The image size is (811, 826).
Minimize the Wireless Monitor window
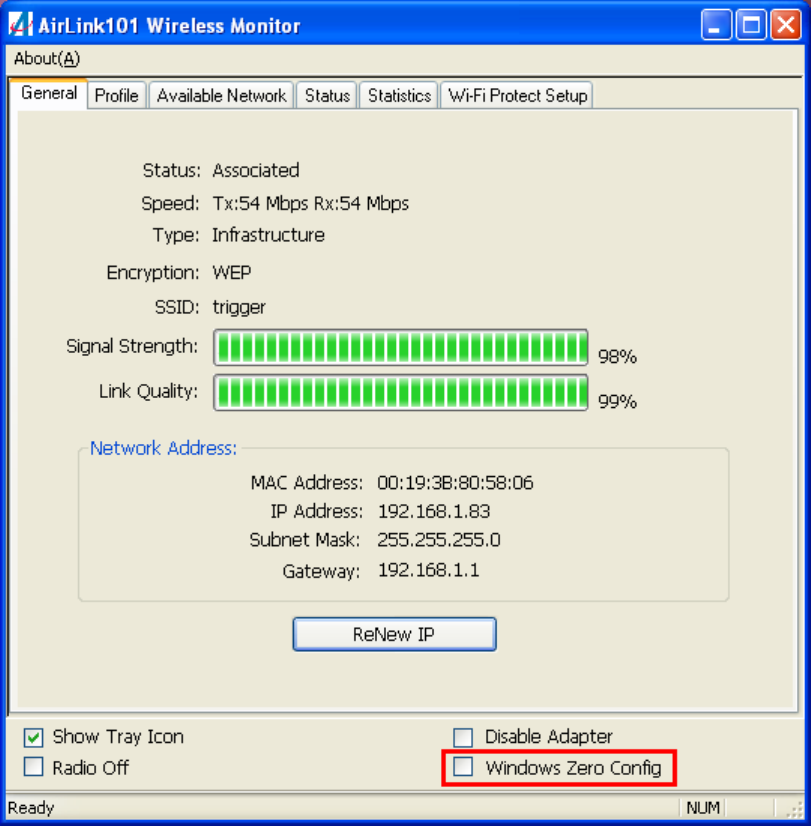click(716, 25)
